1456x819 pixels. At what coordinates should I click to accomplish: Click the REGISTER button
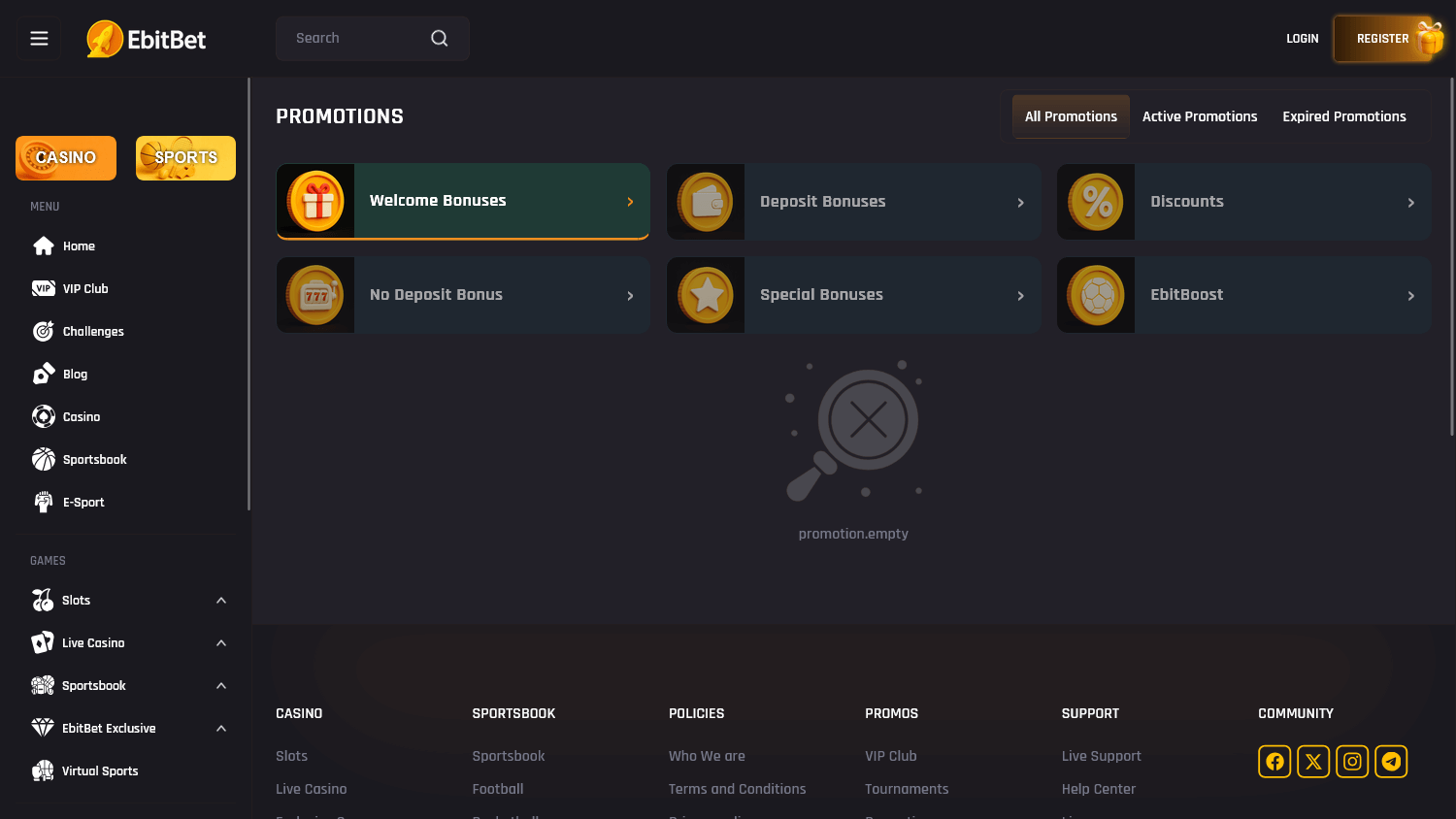coord(1383,39)
